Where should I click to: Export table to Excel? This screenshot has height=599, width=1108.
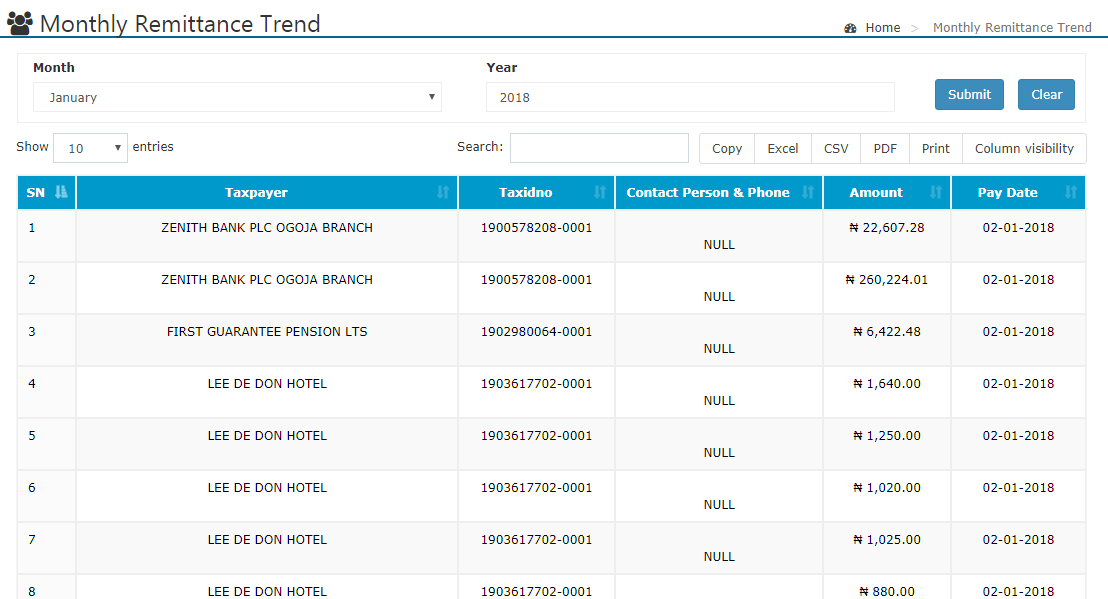783,148
